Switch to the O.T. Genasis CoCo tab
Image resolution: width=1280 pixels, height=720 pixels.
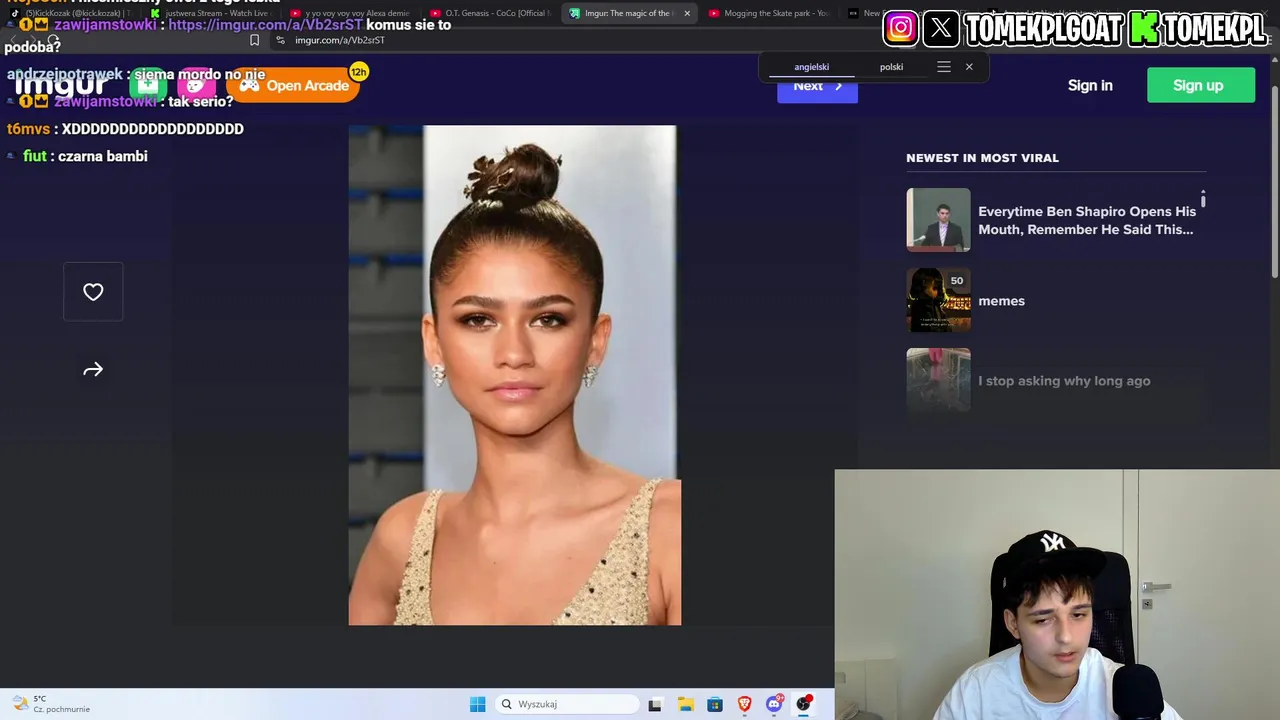pyautogui.click(x=490, y=13)
